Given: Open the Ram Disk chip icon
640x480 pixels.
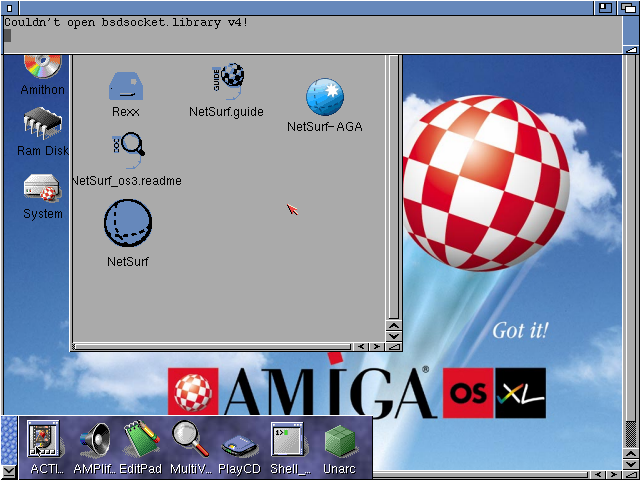Looking at the screenshot, I should coord(42,122).
